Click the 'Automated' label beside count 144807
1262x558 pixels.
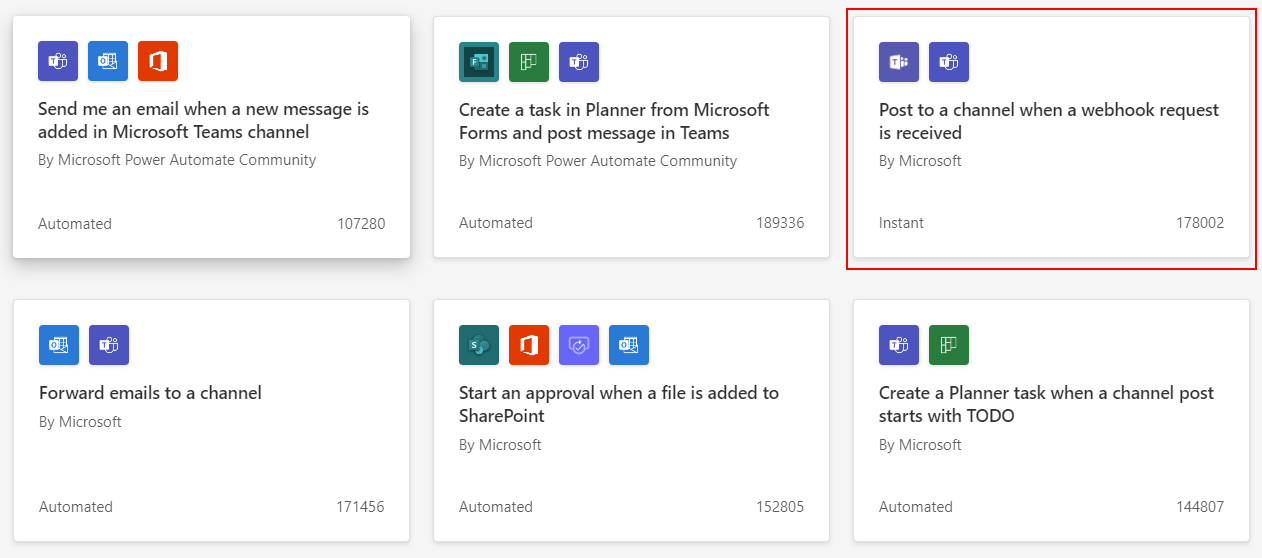pyautogui.click(x=916, y=507)
